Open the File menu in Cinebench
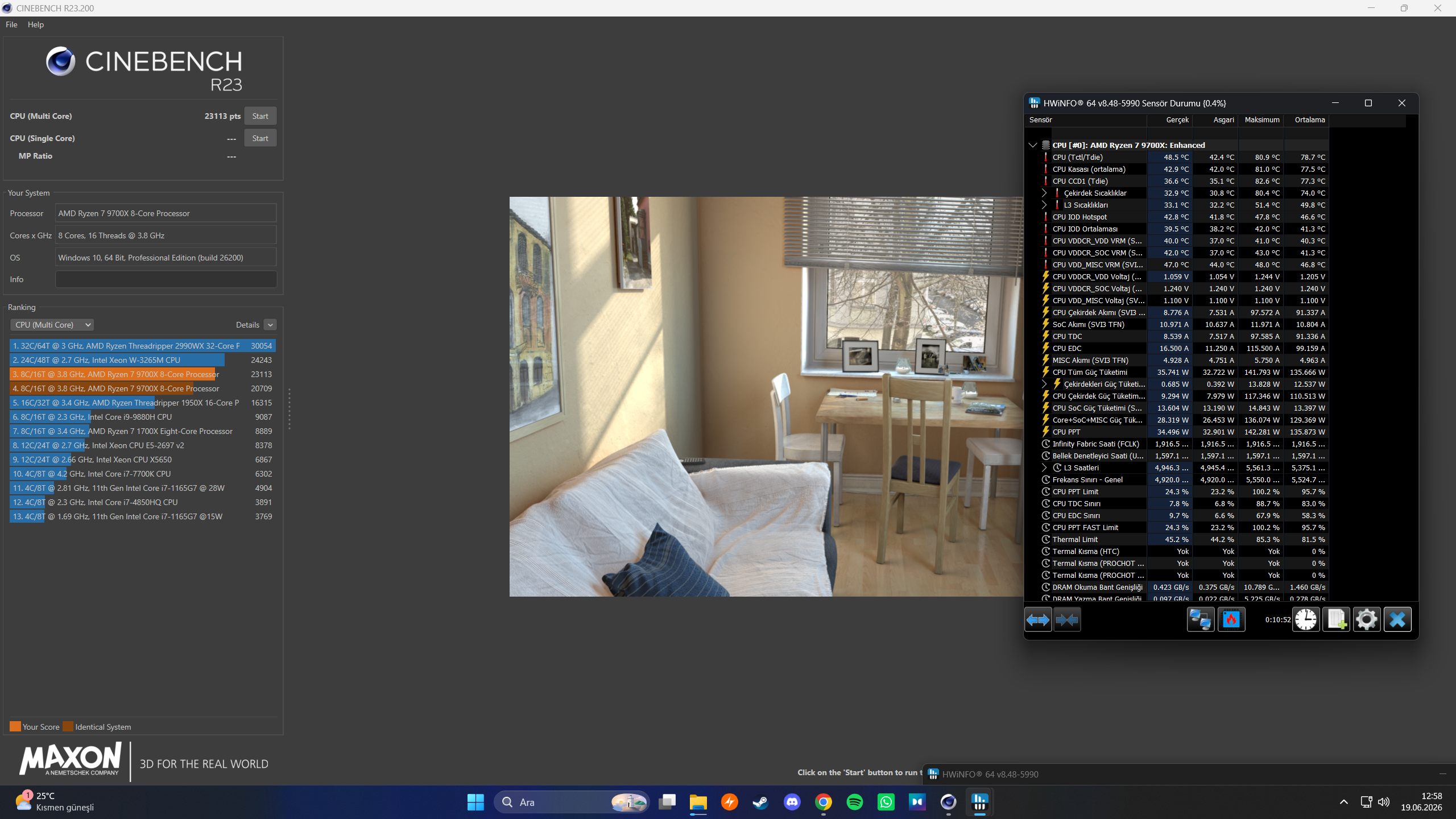This screenshot has height=819, width=1456. point(11,24)
